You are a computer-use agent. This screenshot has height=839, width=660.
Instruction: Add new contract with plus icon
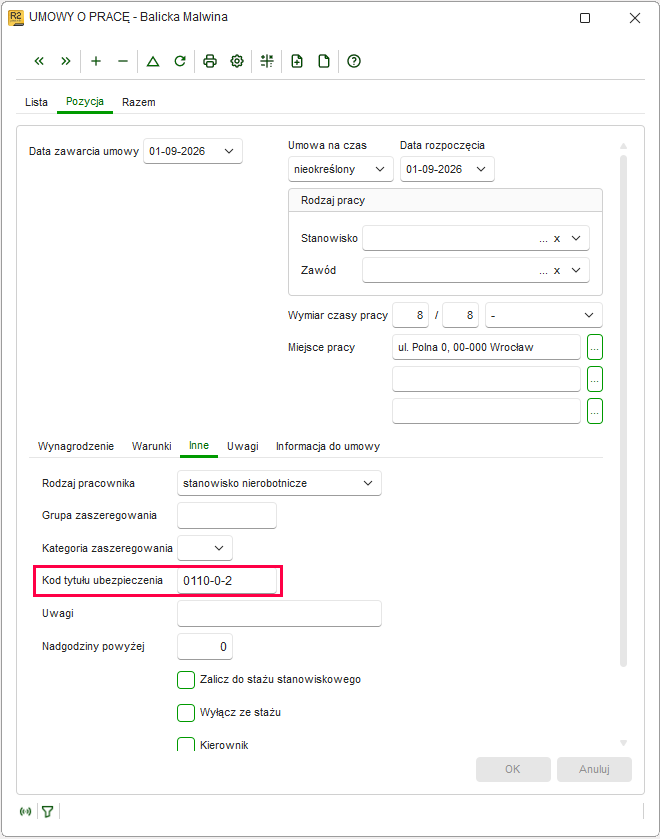click(x=96, y=61)
